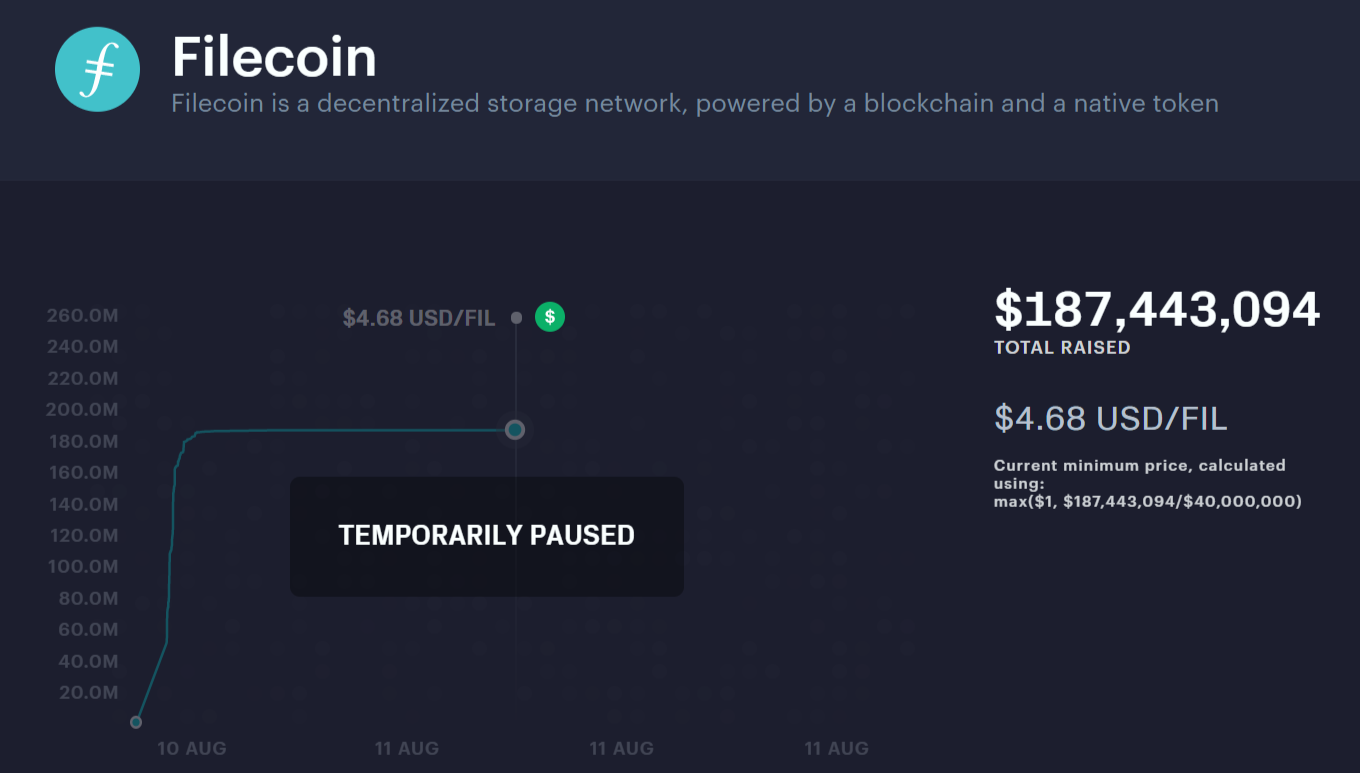Click the vertical marker line on the chart
1360x773 pixels.
(515, 380)
